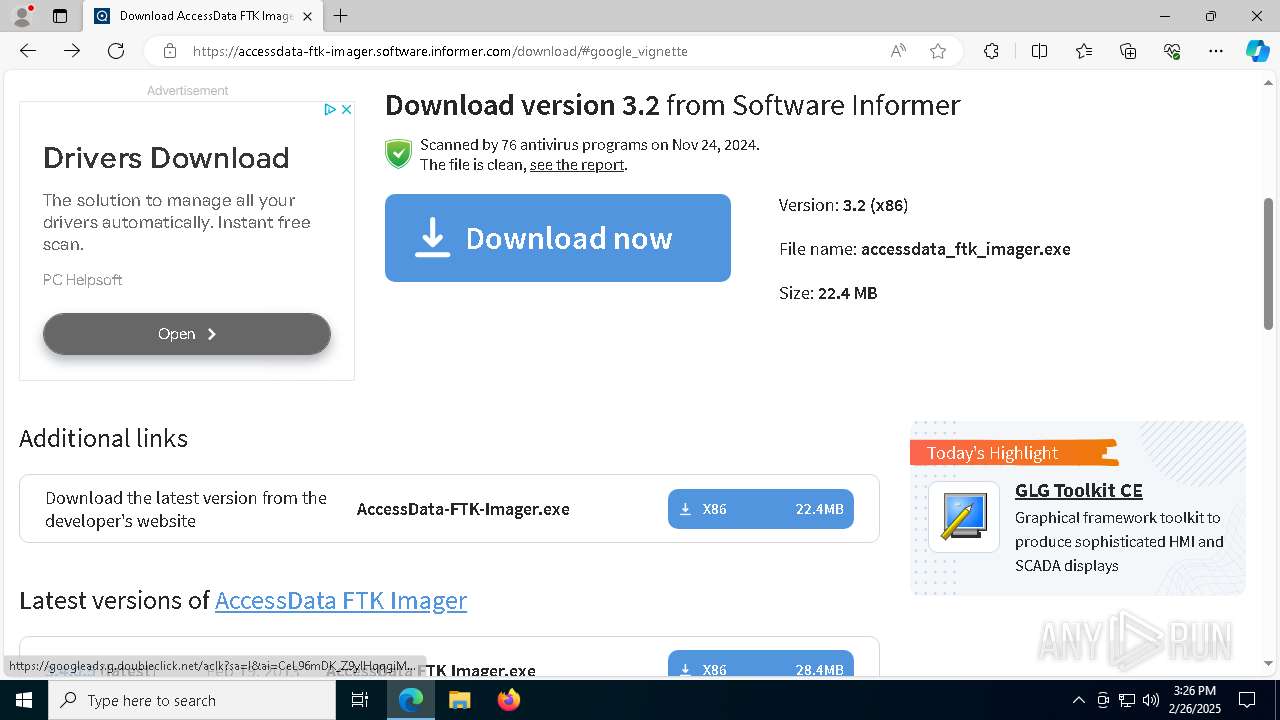This screenshot has height=720, width=1280.
Task: Click the AccessData-FTK-Imager.exe file name
Action: [463, 509]
